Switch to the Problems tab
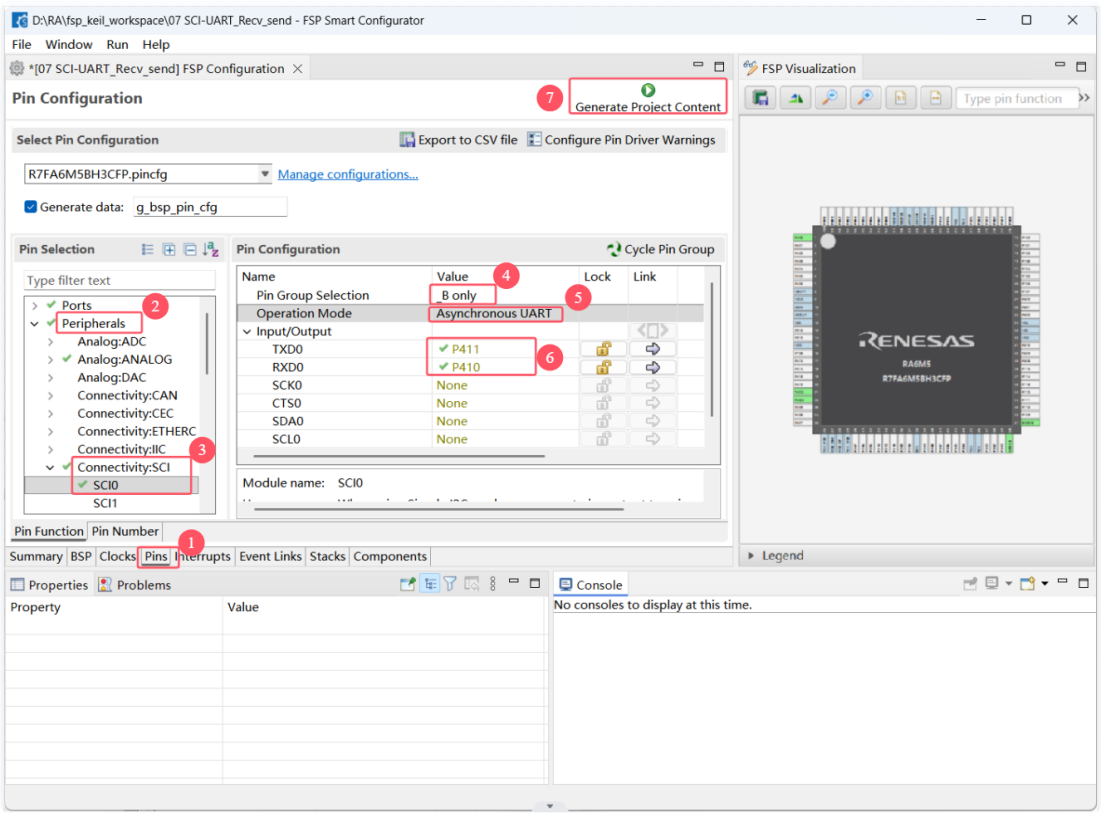 (135, 585)
